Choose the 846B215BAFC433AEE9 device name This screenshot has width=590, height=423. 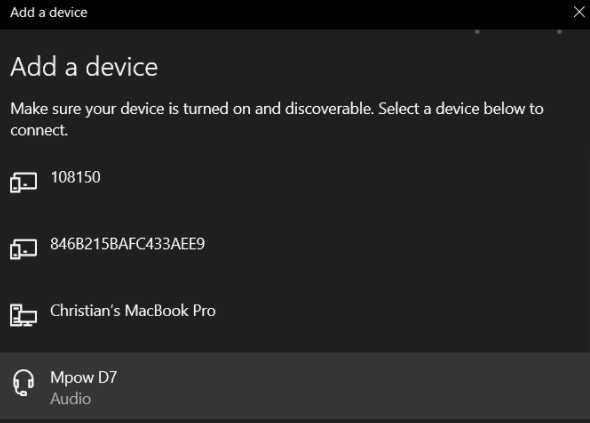point(128,243)
